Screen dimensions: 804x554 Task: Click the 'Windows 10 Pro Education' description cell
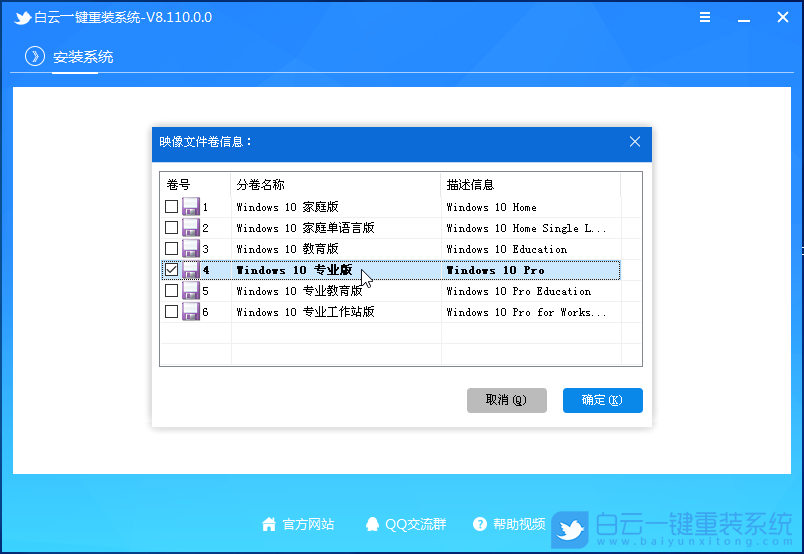click(x=531, y=291)
